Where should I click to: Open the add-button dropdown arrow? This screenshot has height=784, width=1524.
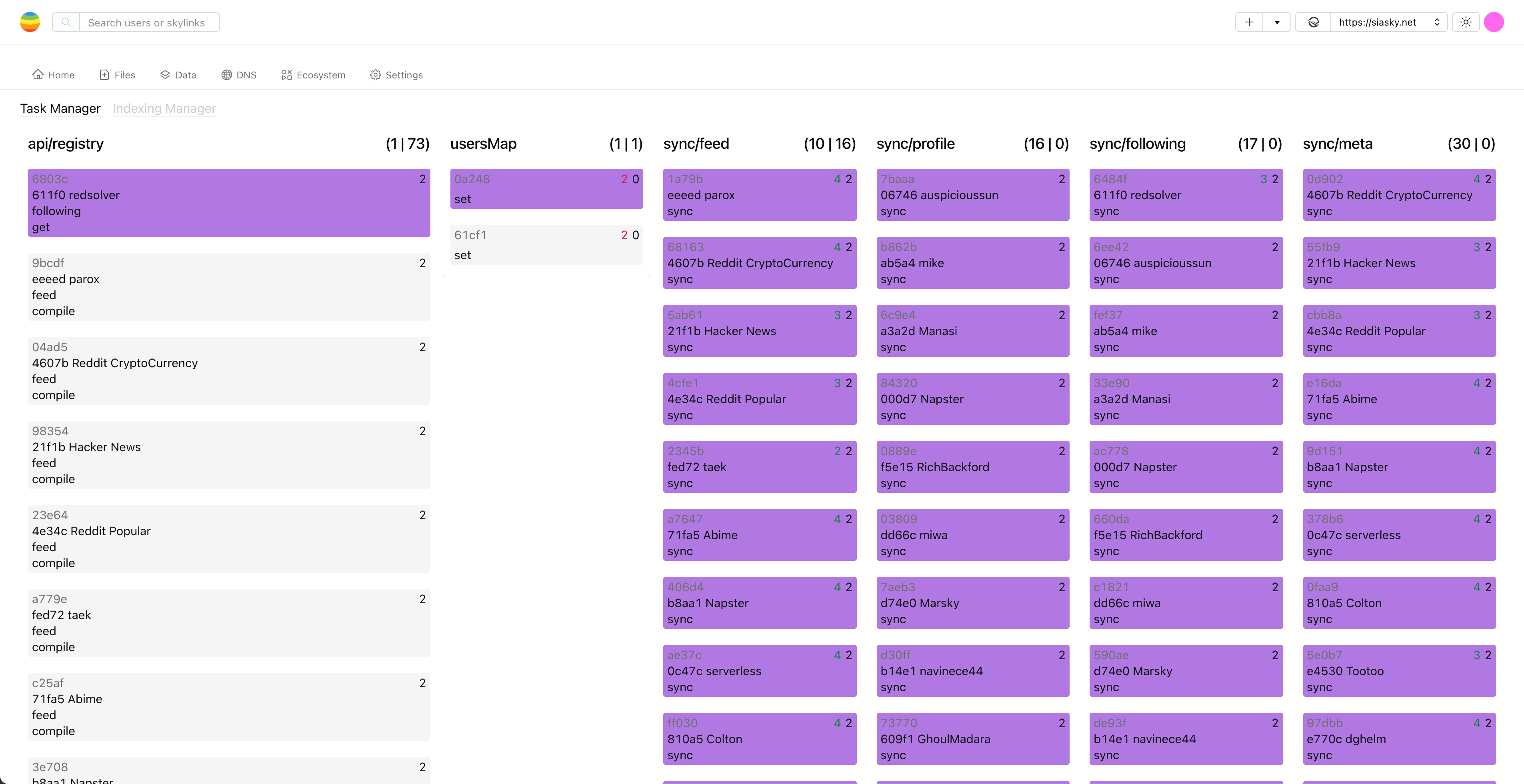tap(1277, 22)
